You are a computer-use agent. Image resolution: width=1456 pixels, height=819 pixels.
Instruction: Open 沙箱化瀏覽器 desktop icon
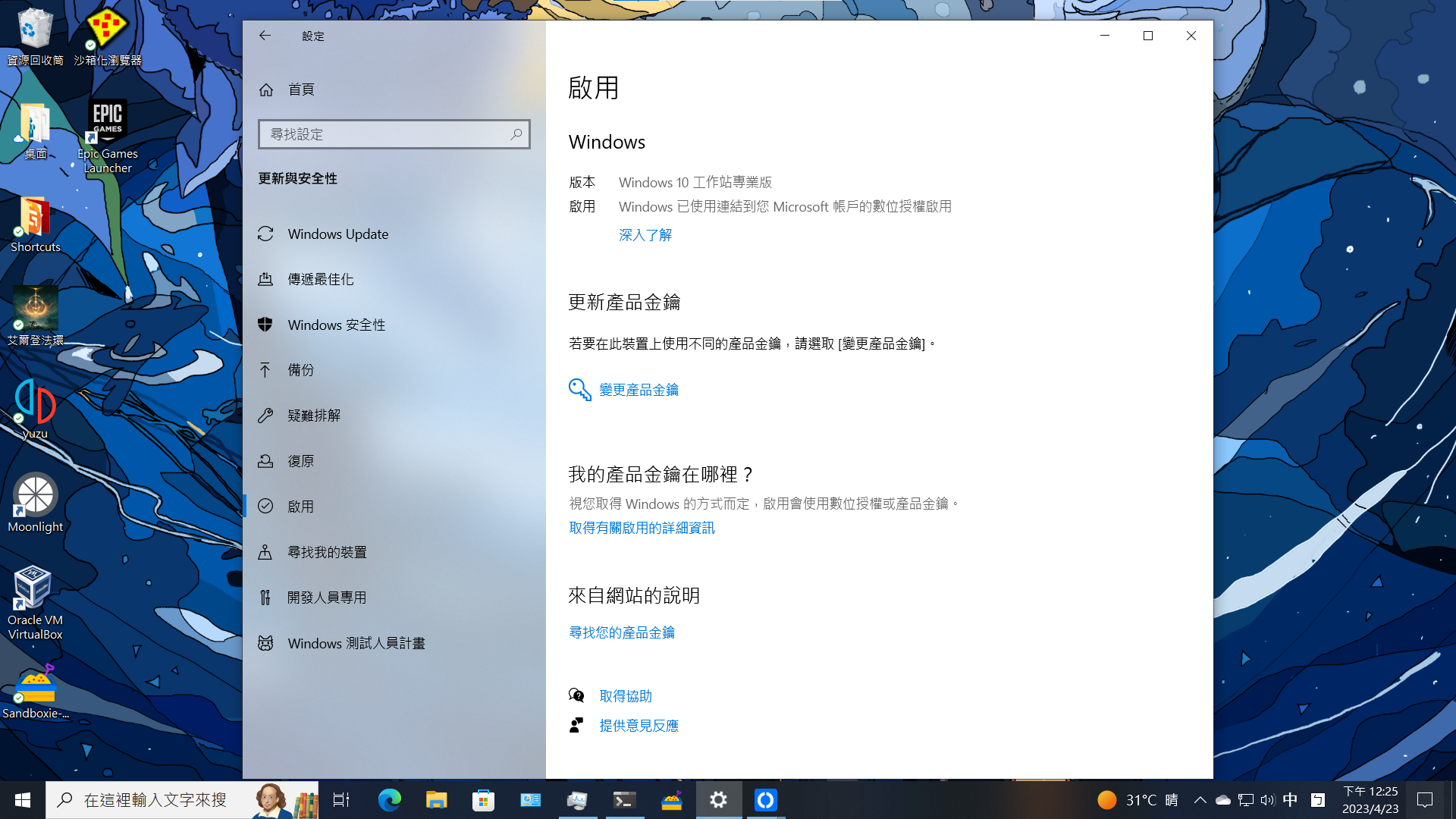(107, 36)
